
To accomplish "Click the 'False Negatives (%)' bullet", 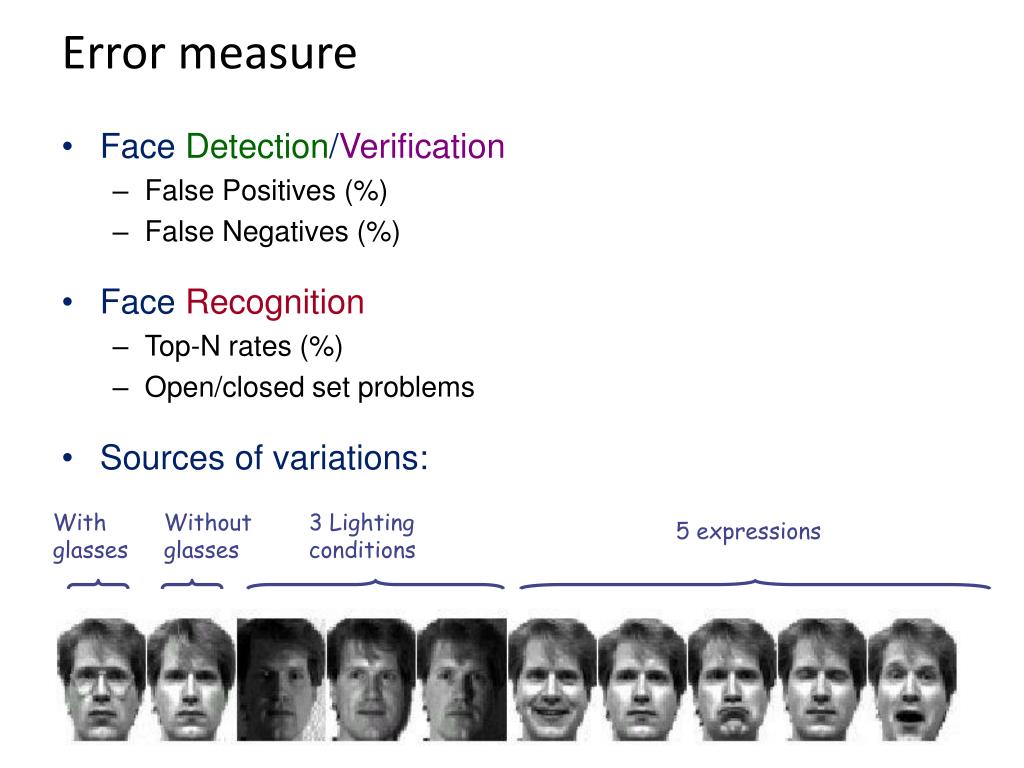I will (272, 232).
